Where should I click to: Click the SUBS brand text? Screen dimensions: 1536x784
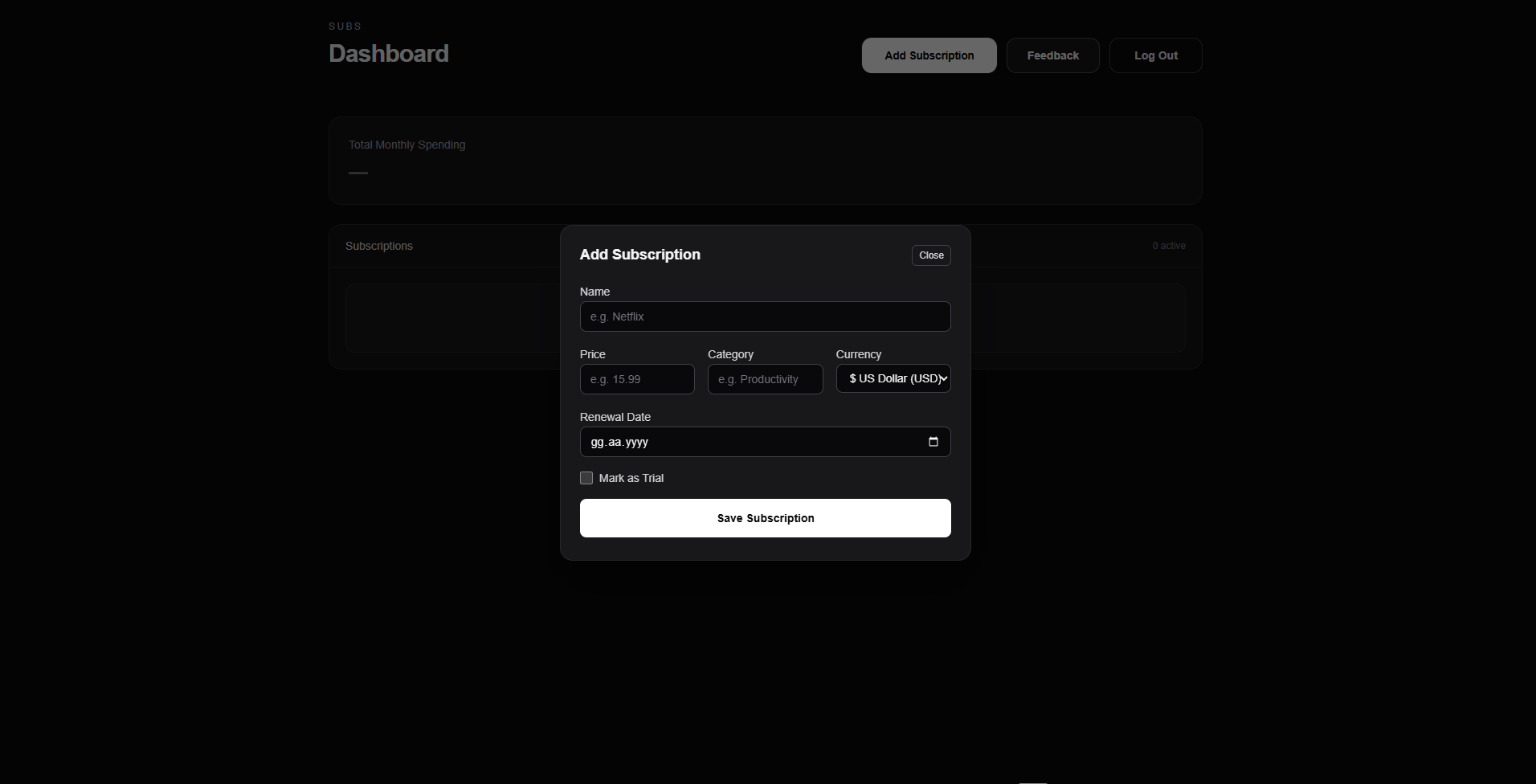(x=345, y=27)
